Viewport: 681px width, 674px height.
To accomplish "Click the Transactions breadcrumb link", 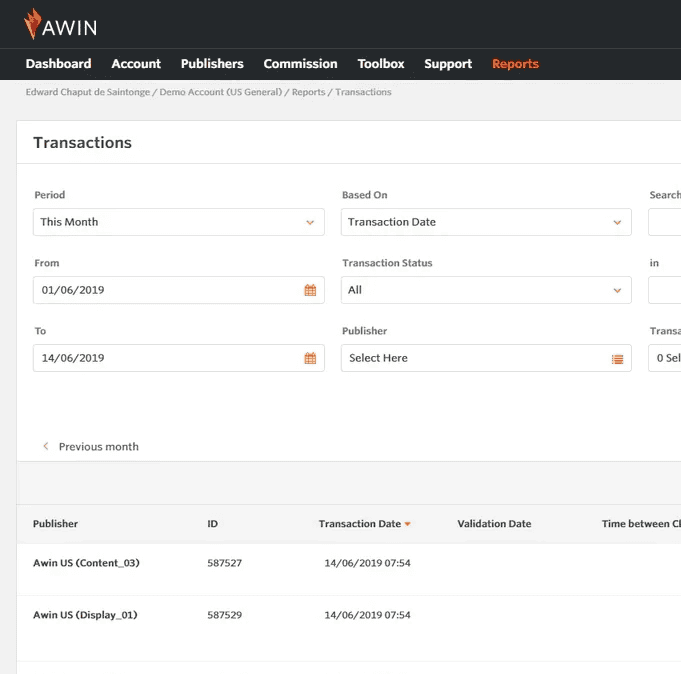I will [x=363, y=92].
